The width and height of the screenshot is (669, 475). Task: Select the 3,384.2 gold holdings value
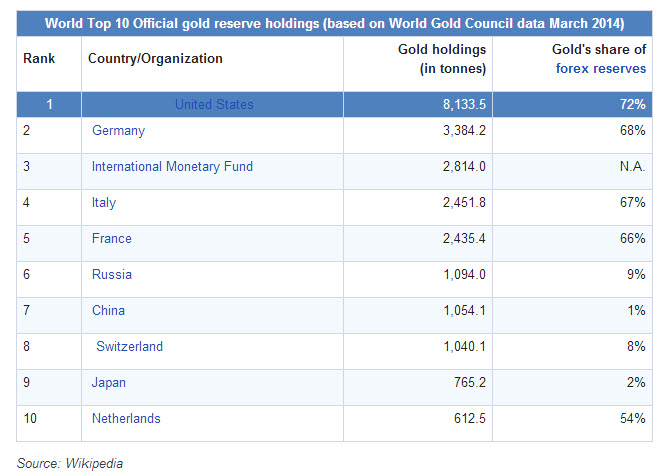coord(464,130)
